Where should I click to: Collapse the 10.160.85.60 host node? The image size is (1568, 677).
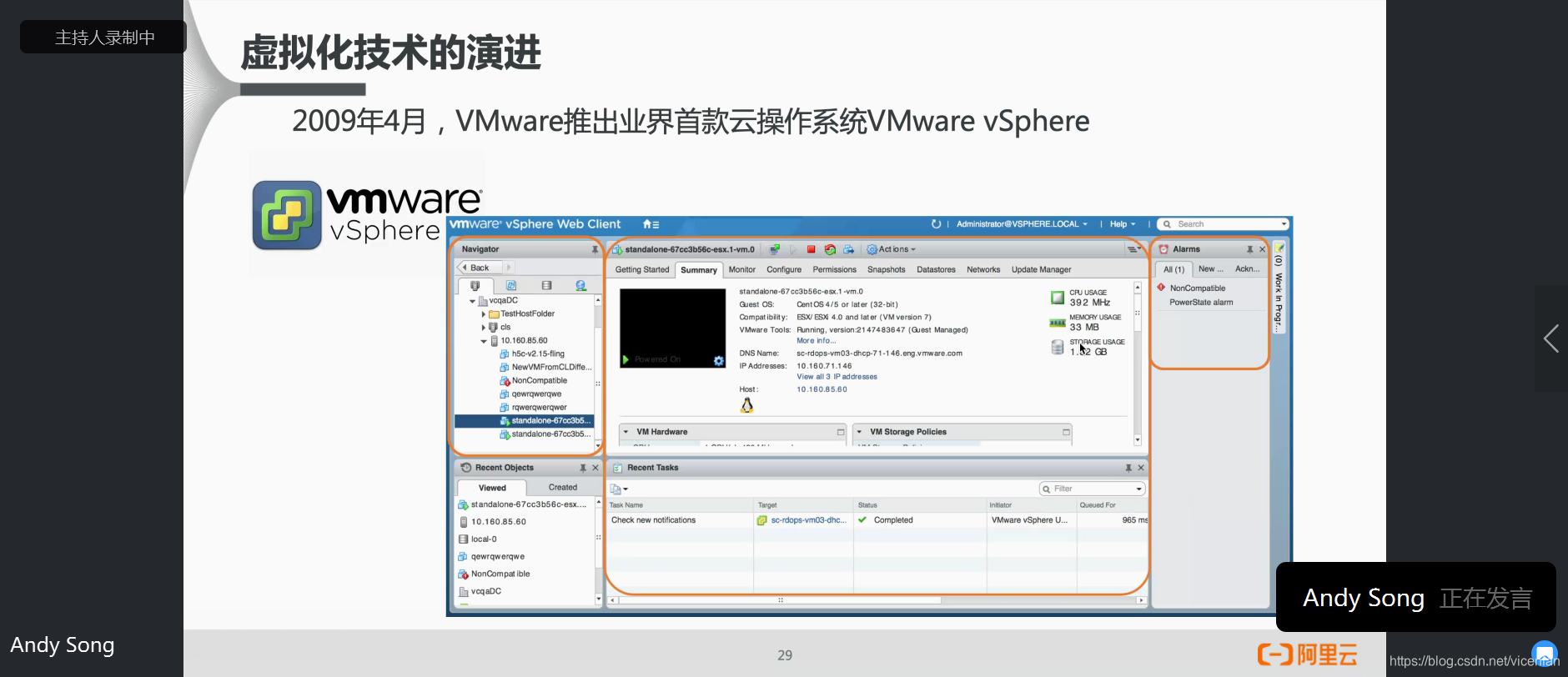tap(484, 341)
